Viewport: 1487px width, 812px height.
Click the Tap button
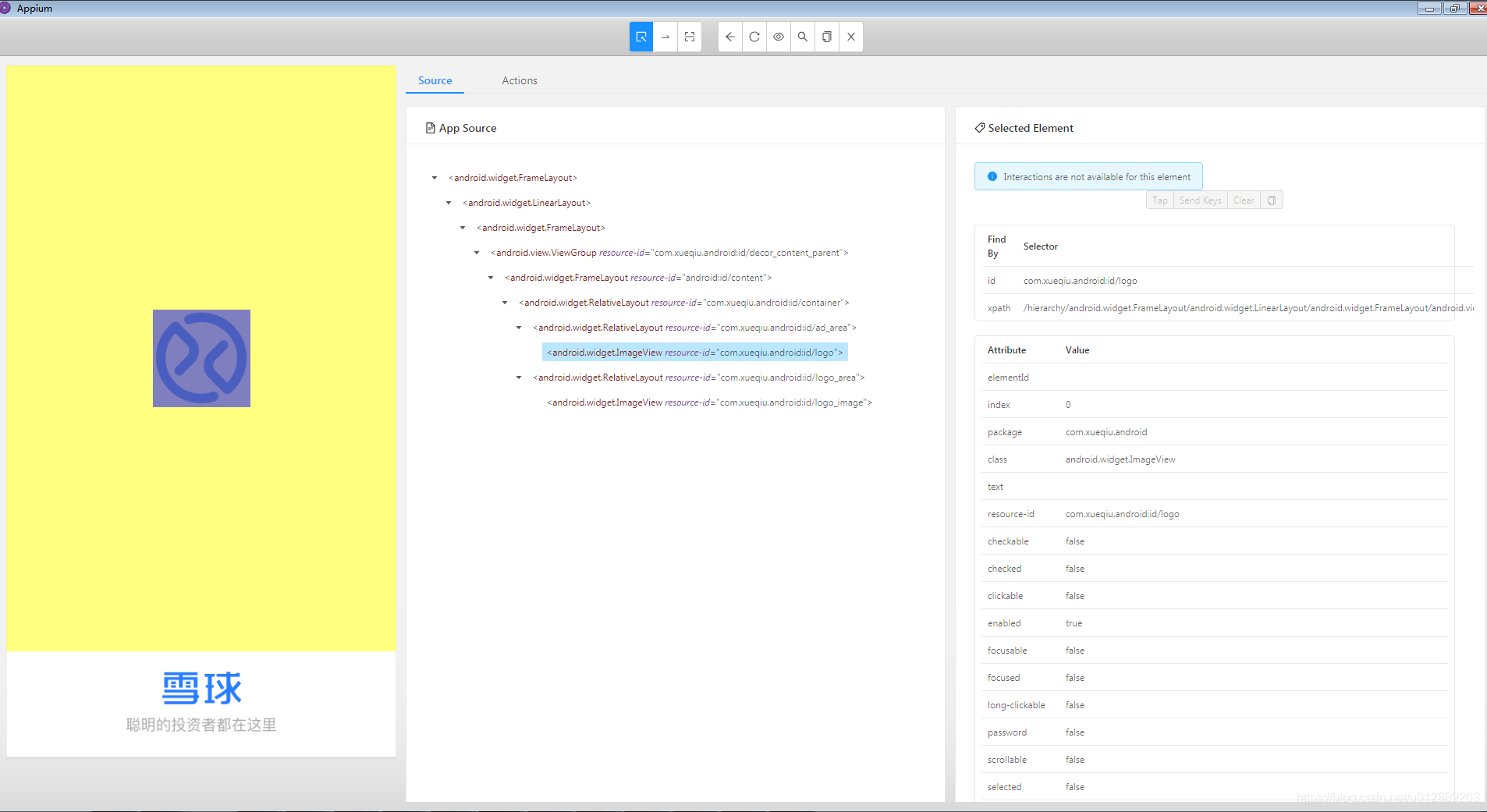tap(1160, 200)
